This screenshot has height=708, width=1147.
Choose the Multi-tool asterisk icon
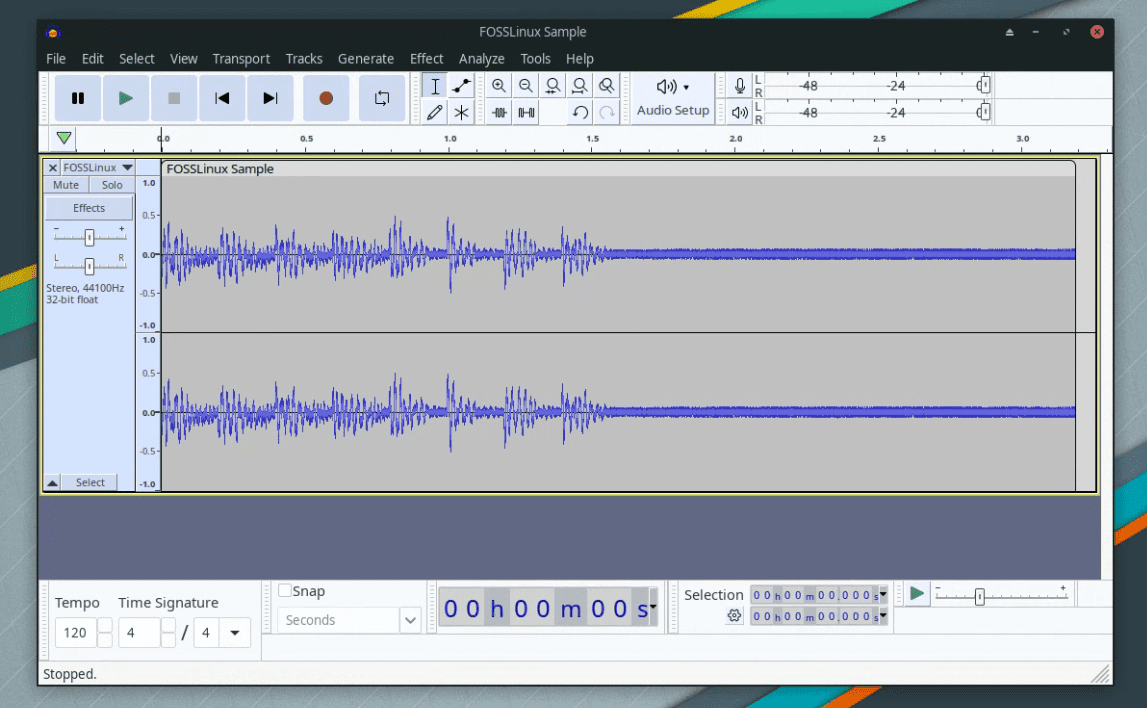(x=461, y=112)
